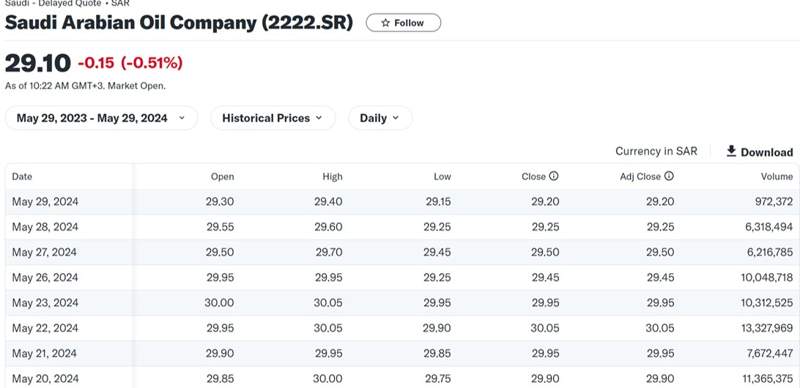
Task: Click volume 6,216,785 for May 27
Action: pos(769,252)
